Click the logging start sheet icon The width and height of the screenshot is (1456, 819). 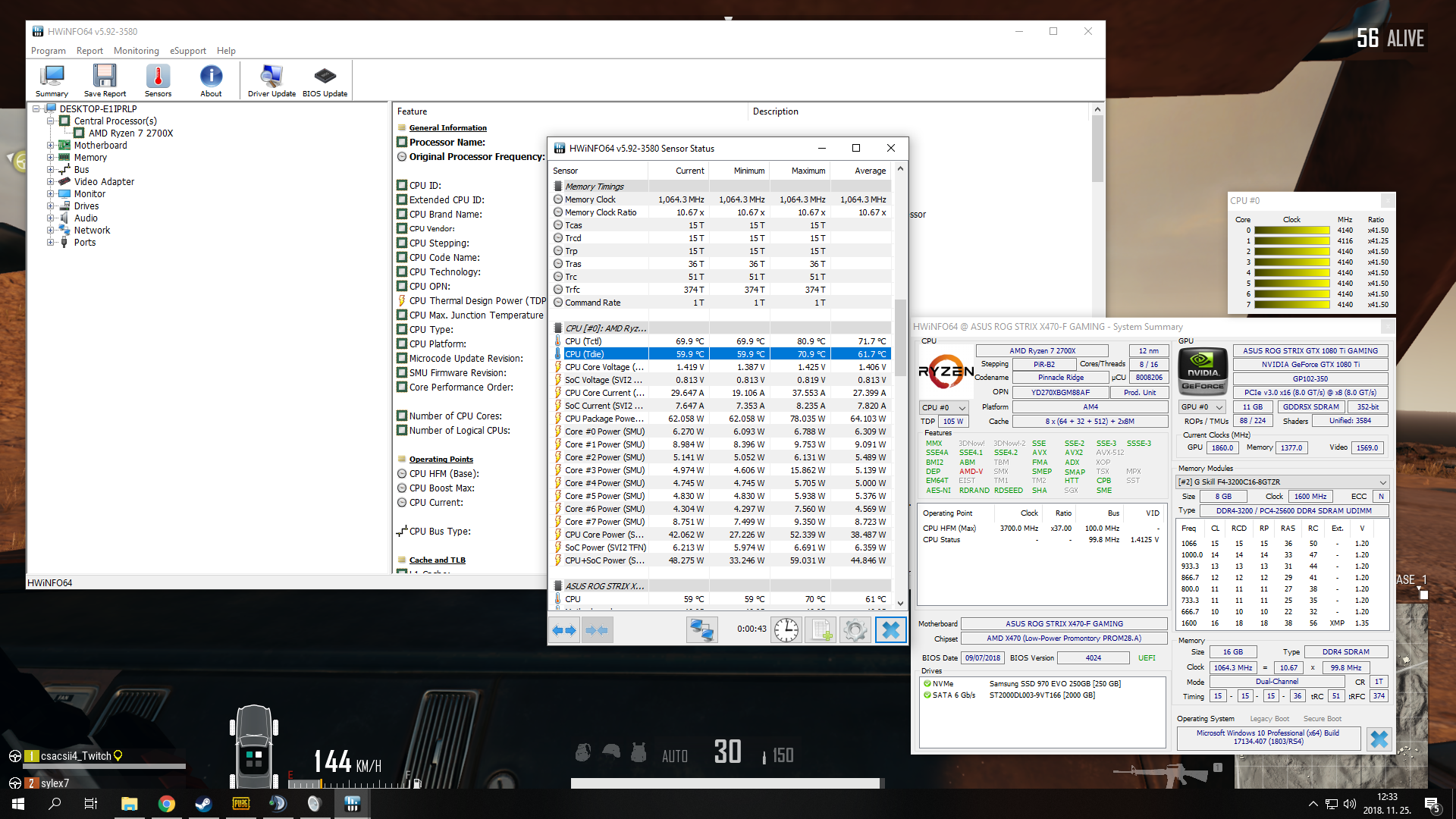point(821,630)
